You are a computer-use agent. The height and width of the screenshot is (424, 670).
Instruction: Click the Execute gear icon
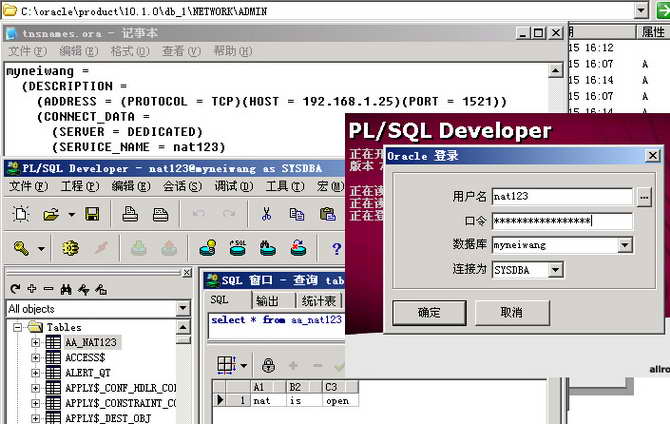[x=70, y=248]
